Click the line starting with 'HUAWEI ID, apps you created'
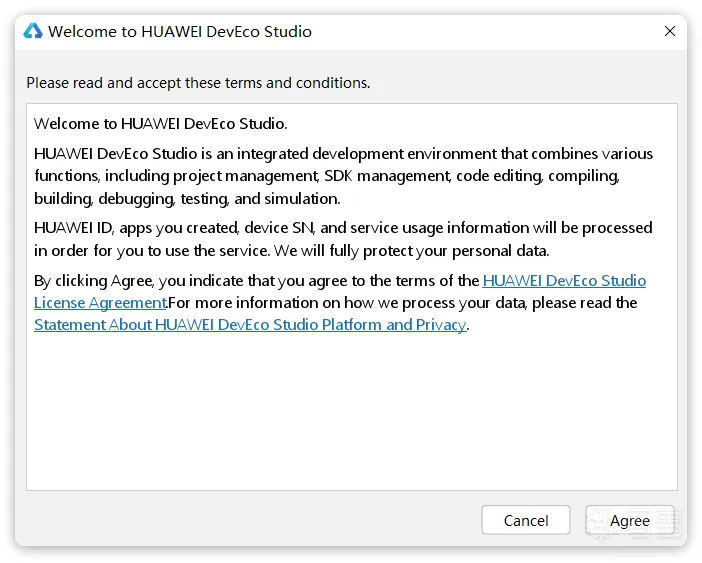 (343, 228)
